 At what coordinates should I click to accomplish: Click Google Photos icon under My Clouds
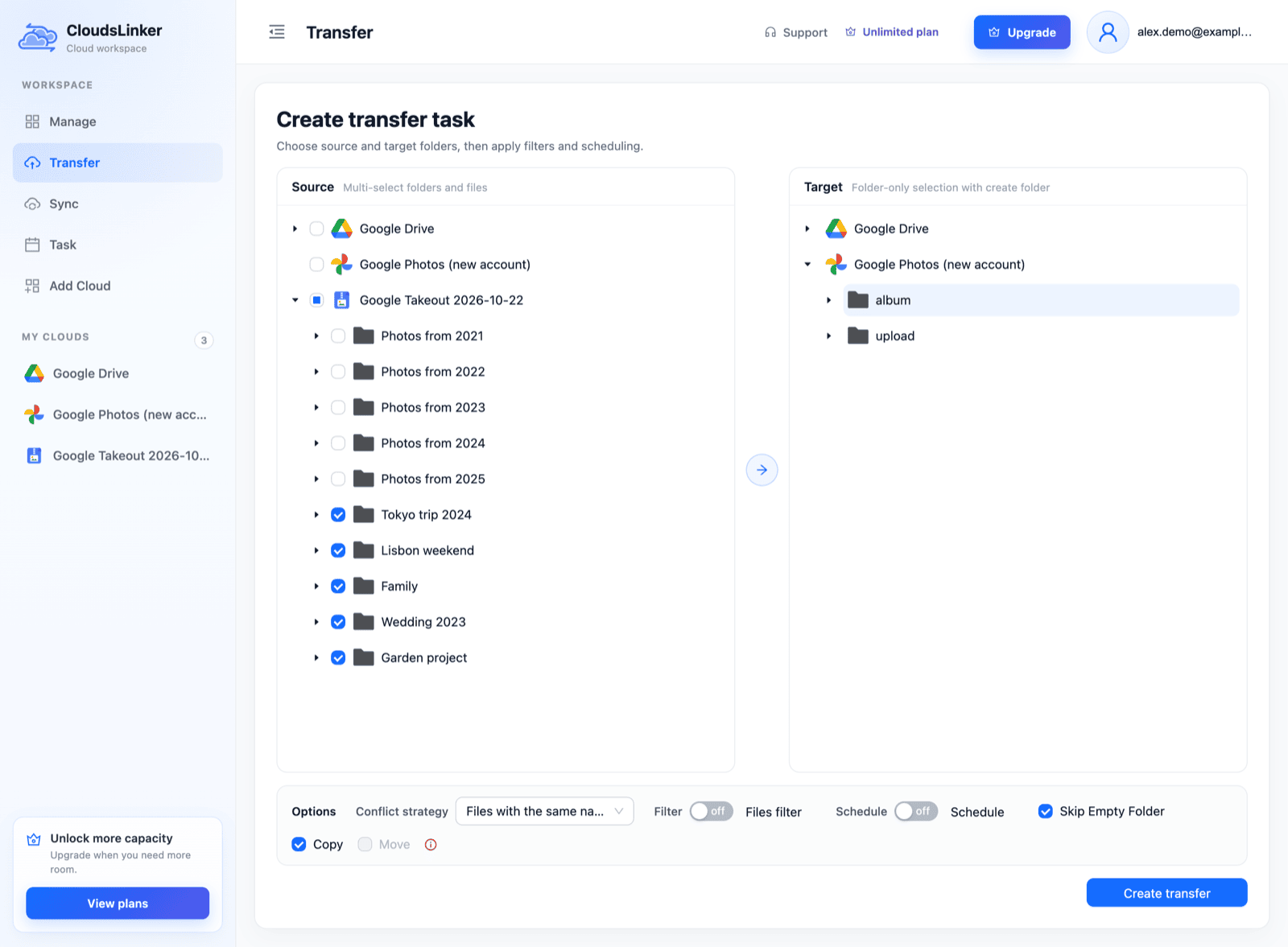click(x=34, y=414)
